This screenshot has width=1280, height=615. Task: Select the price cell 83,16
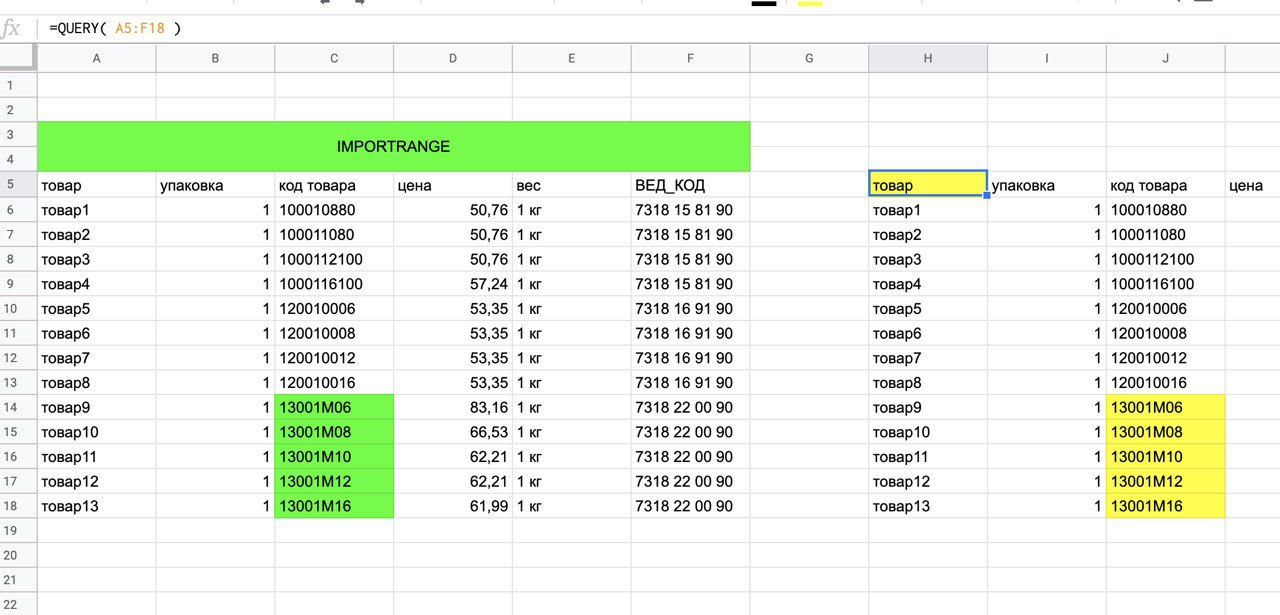pyautogui.click(x=453, y=407)
